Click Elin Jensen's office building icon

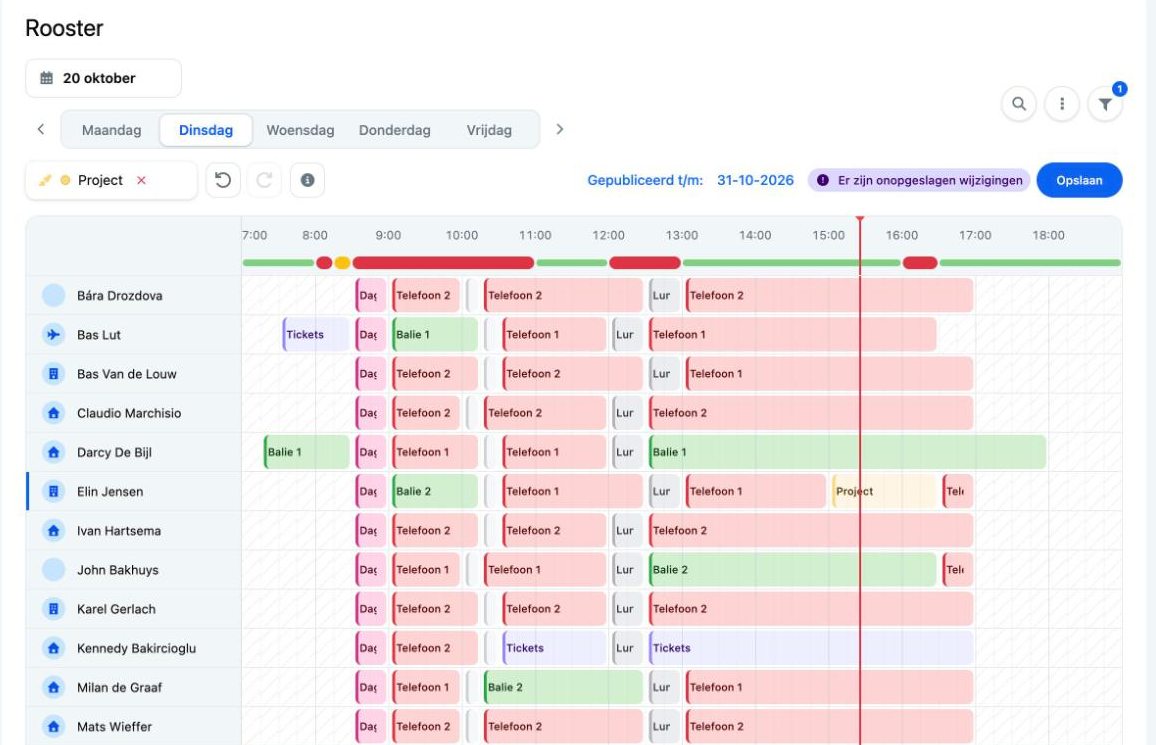pyautogui.click(x=53, y=492)
